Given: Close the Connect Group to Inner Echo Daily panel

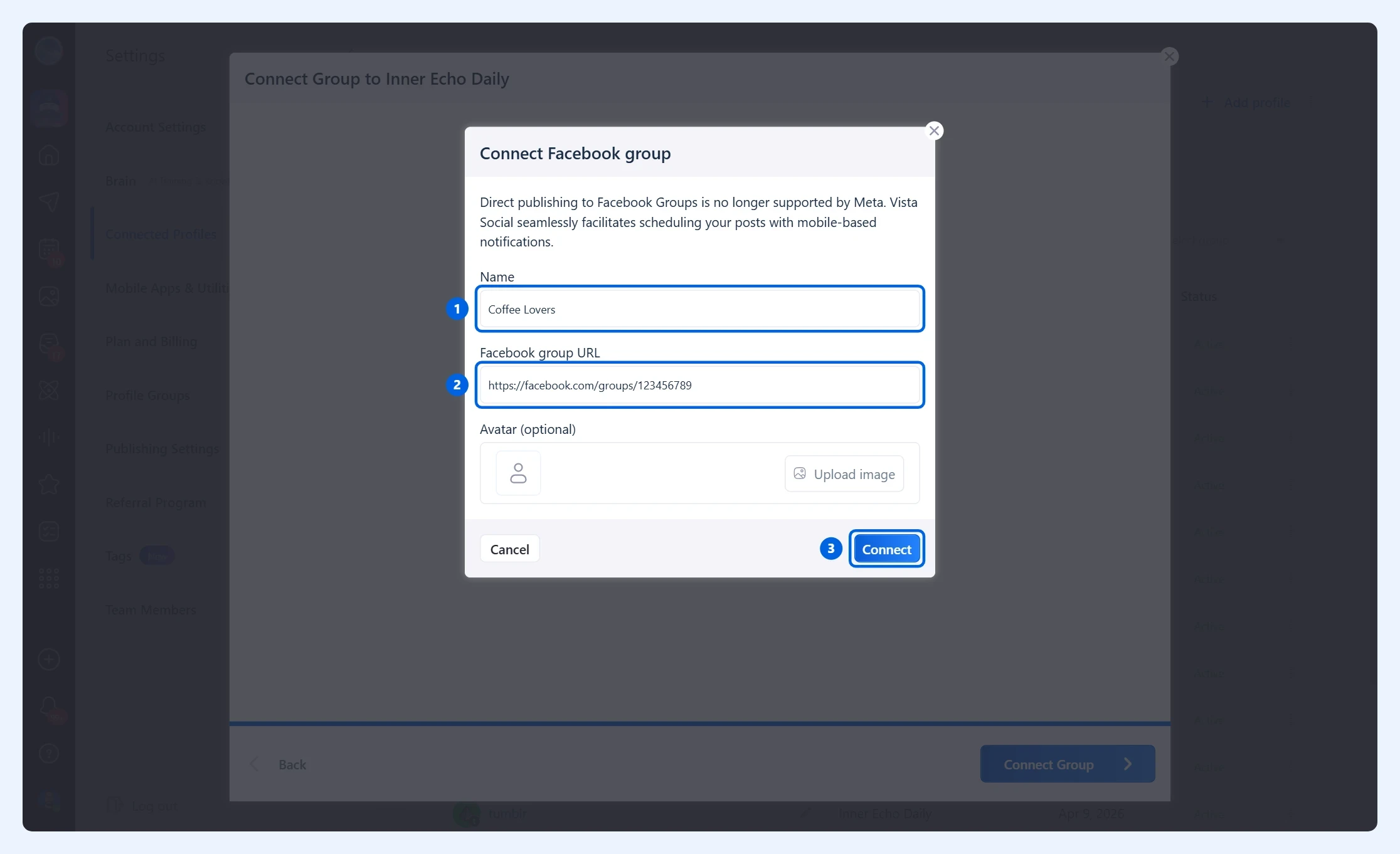Looking at the screenshot, I should pos(1169,56).
